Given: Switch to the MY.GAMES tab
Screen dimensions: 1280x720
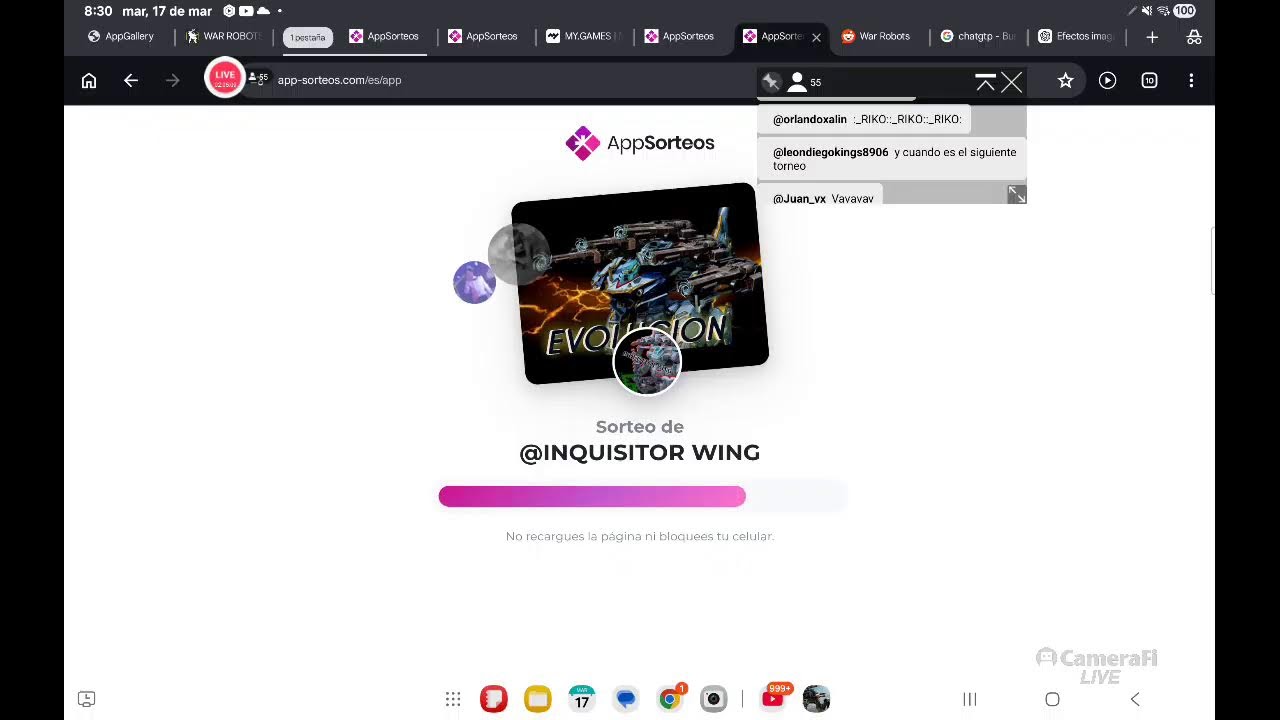Looking at the screenshot, I should tap(584, 37).
